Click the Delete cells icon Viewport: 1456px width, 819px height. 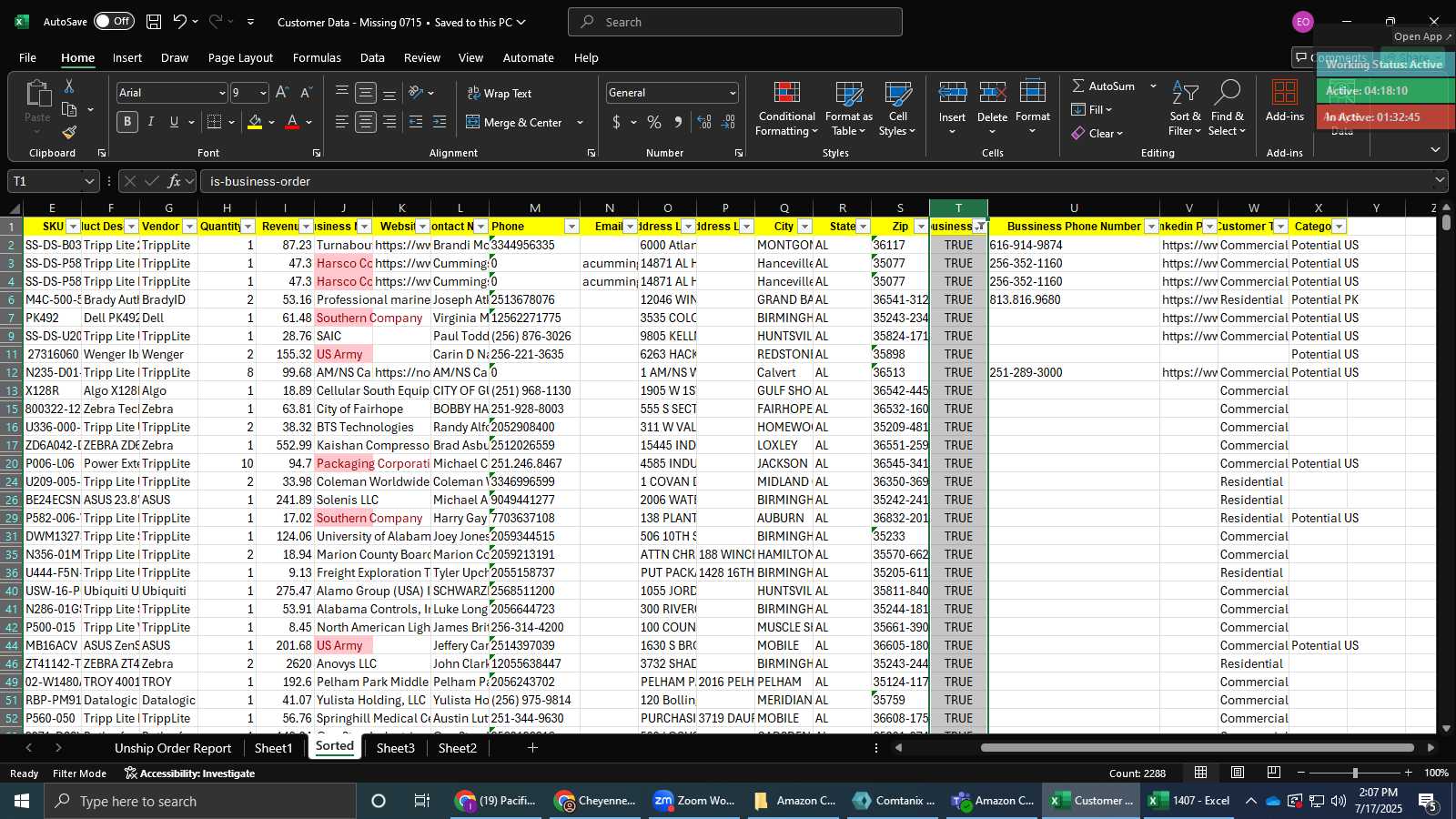[x=992, y=93]
